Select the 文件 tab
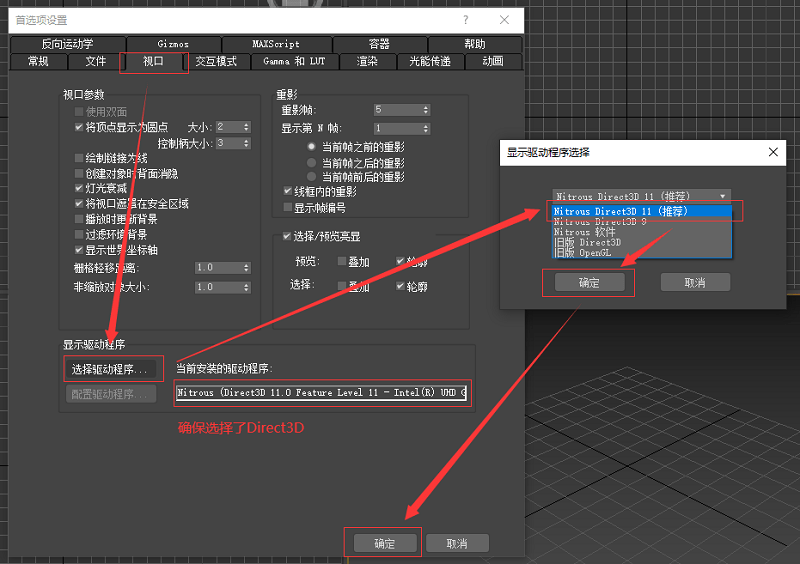Screen dimensions: 800x564 coord(95,61)
